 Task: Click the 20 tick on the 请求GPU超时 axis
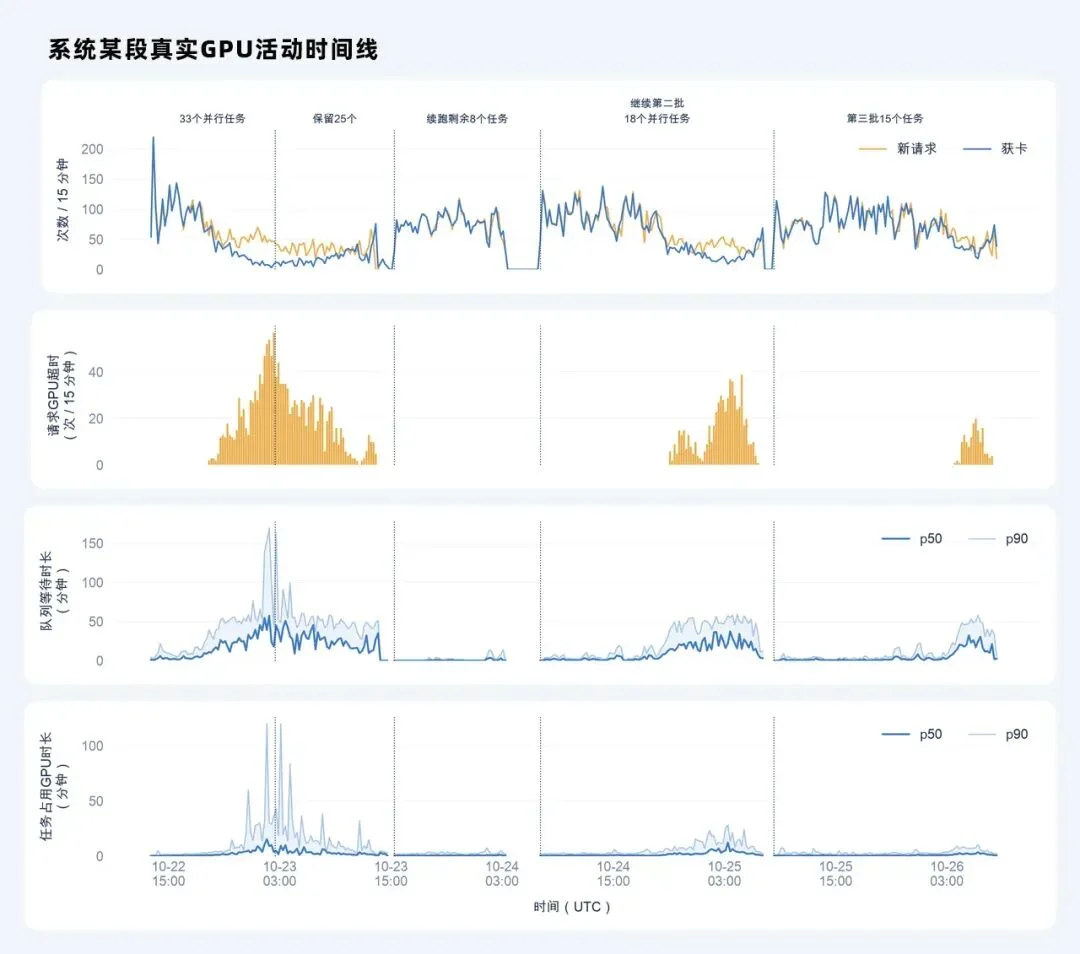[96, 419]
